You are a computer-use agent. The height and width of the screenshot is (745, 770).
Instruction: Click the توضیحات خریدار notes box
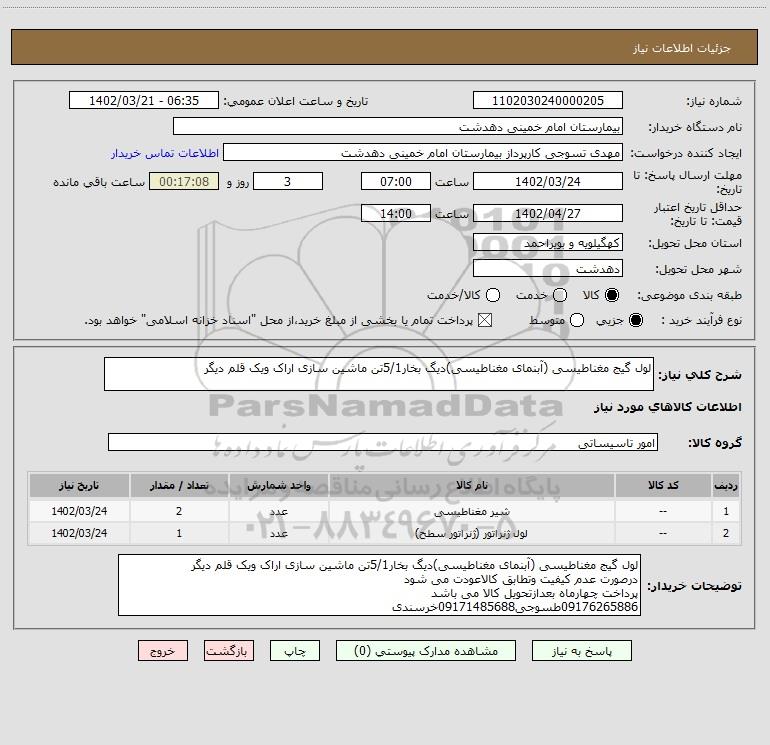click(x=379, y=585)
